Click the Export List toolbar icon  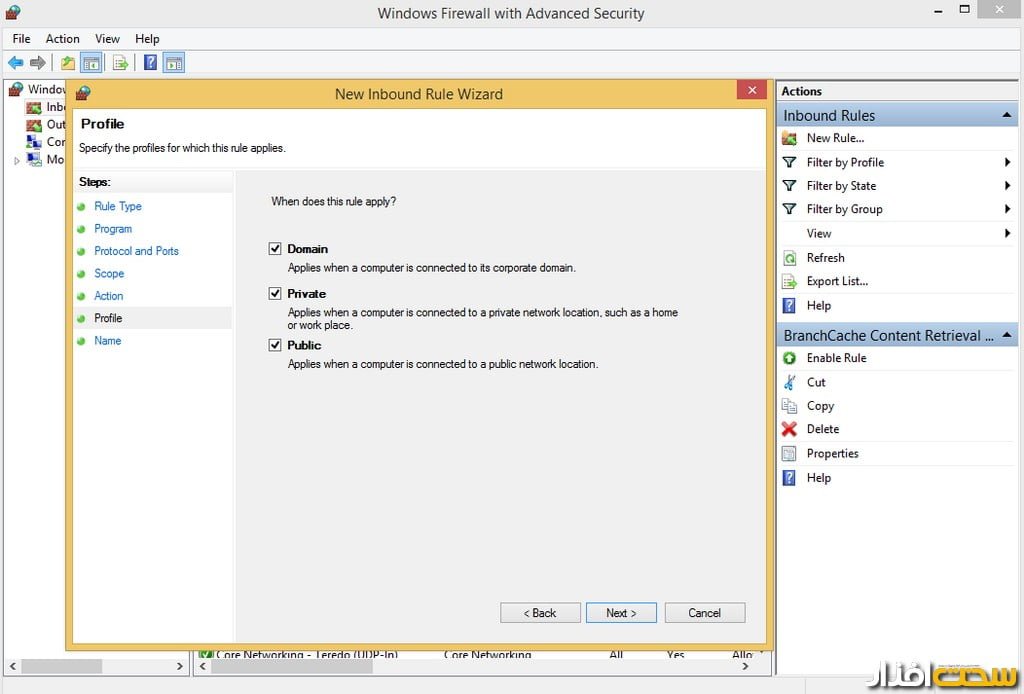(120, 63)
